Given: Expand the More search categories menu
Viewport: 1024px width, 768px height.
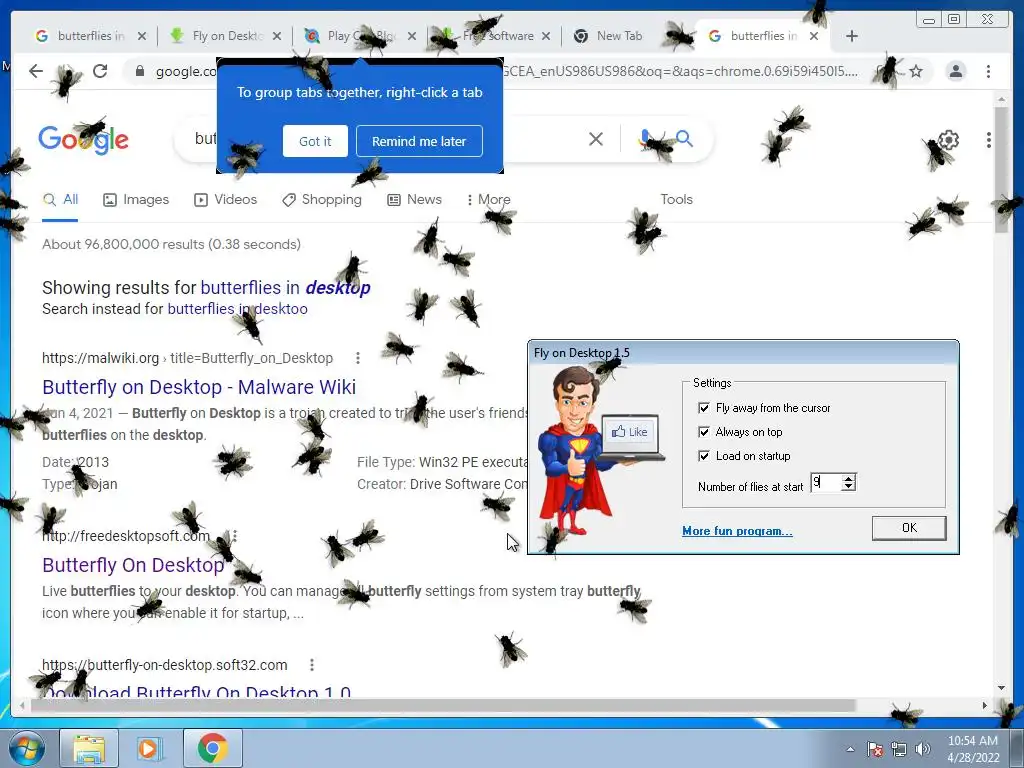Looking at the screenshot, I should pos(488,200).
